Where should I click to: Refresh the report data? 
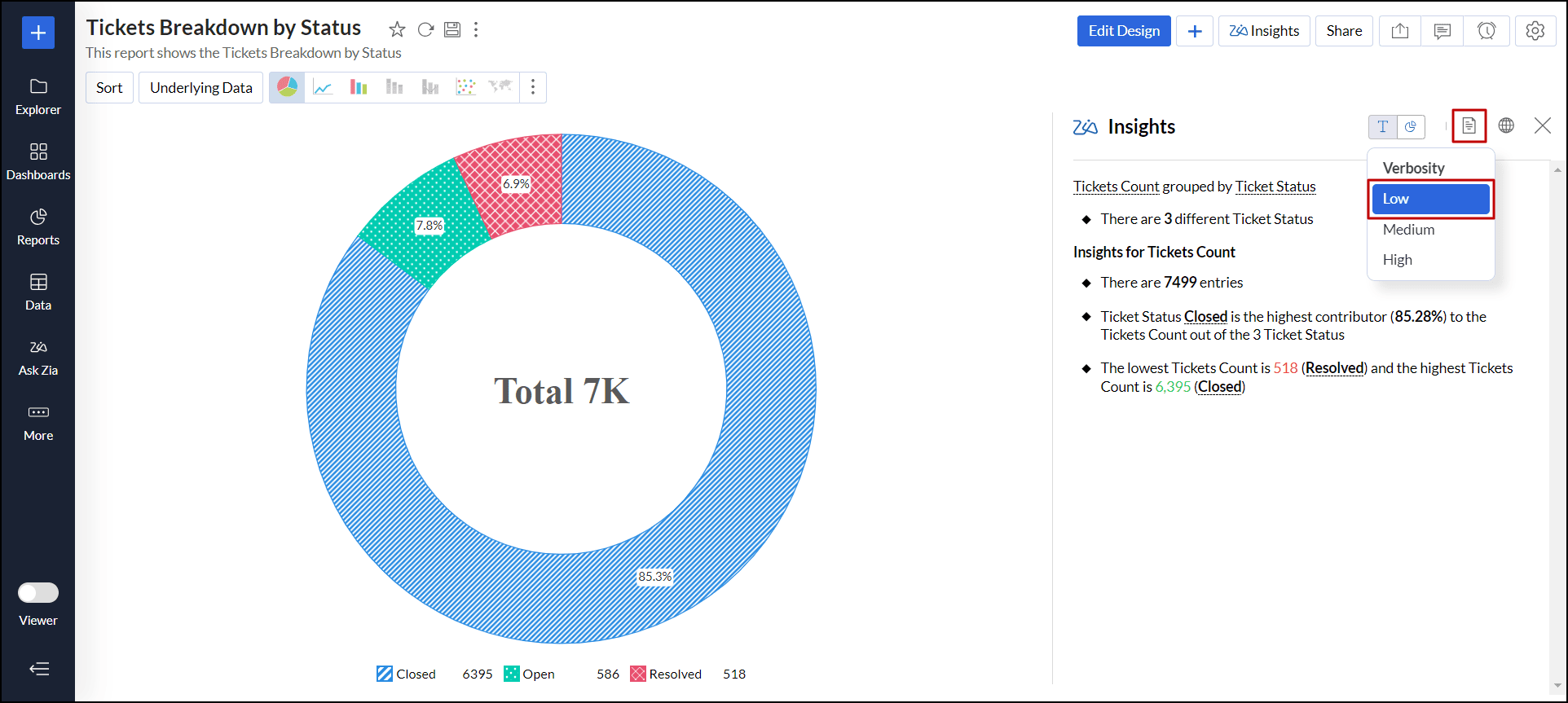point(425,30)
